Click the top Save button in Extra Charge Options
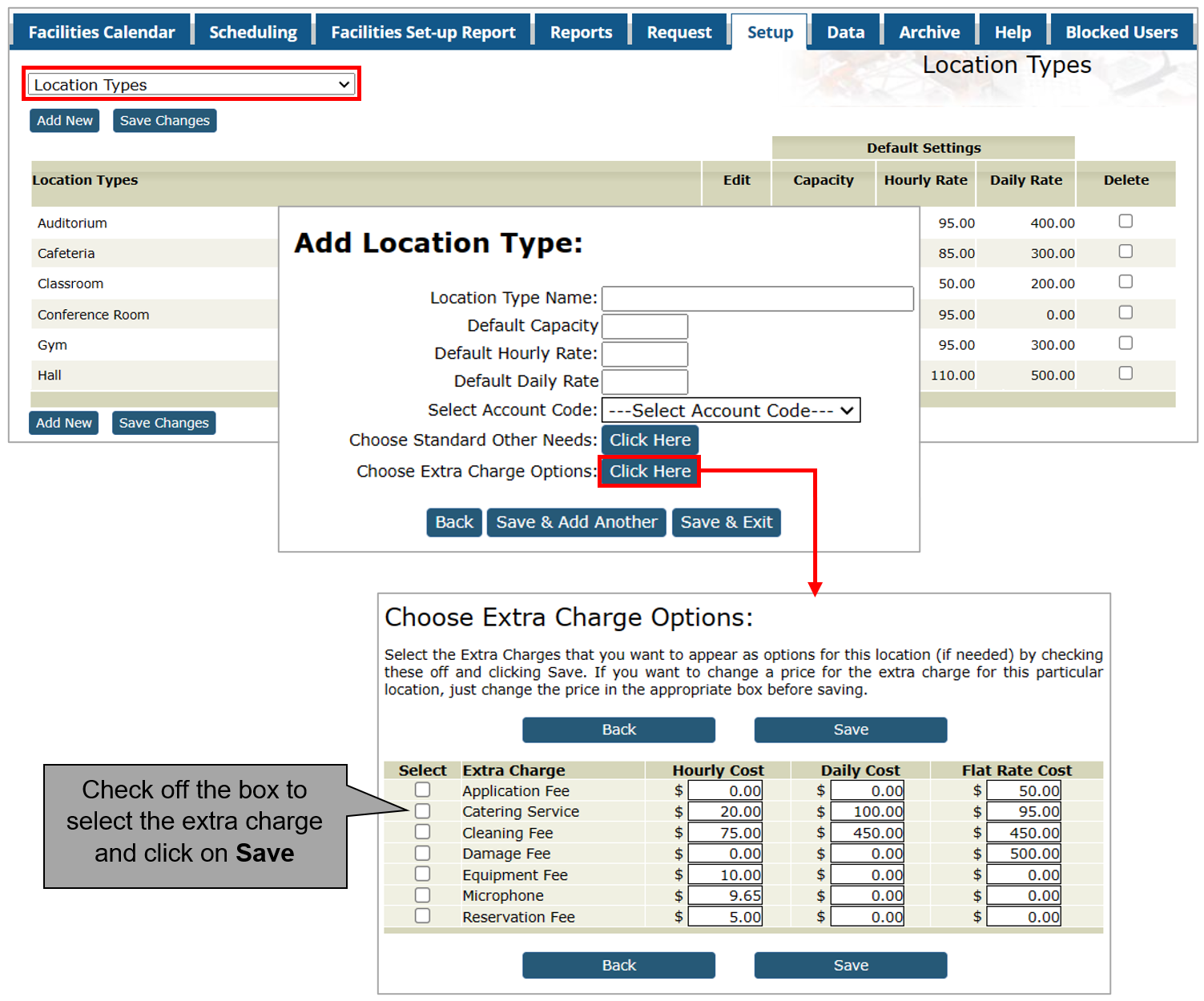This screenshot has height=1001, width=1204. (x=851, y=730)
